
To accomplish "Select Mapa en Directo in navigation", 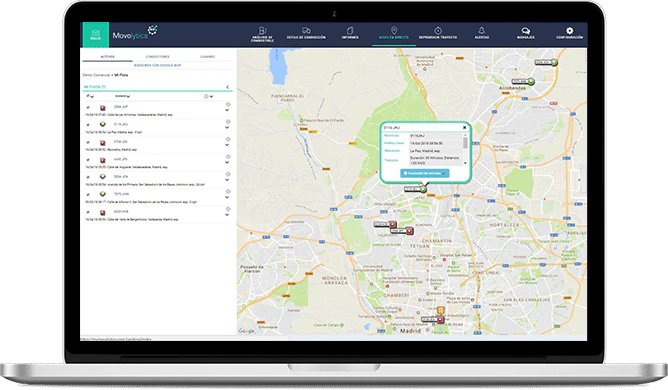I will 394,34.
